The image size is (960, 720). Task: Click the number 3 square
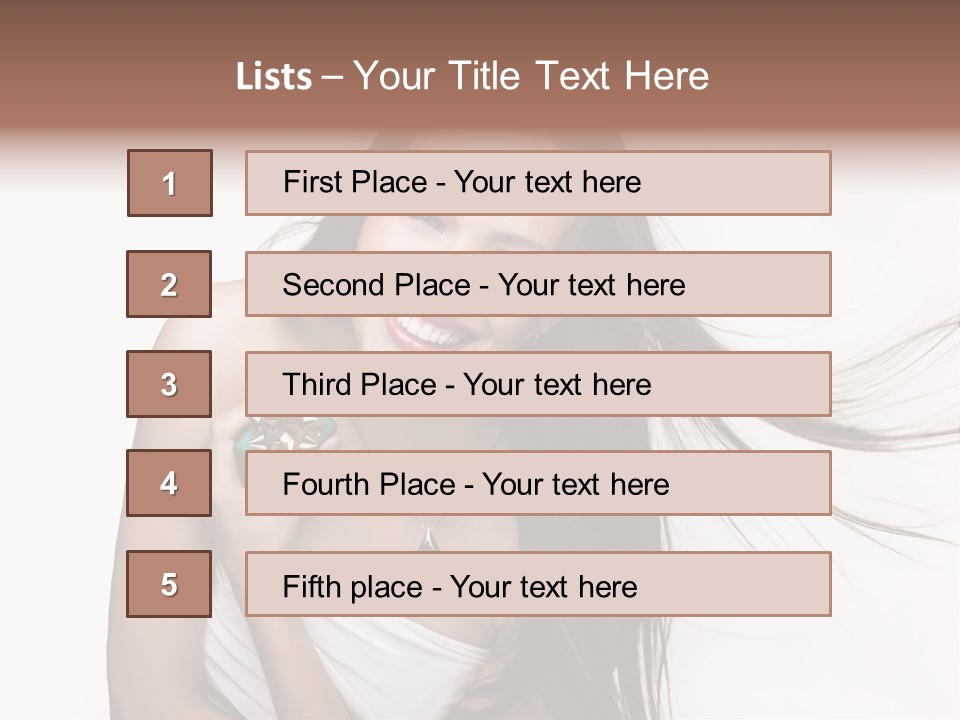coord(169,384)
